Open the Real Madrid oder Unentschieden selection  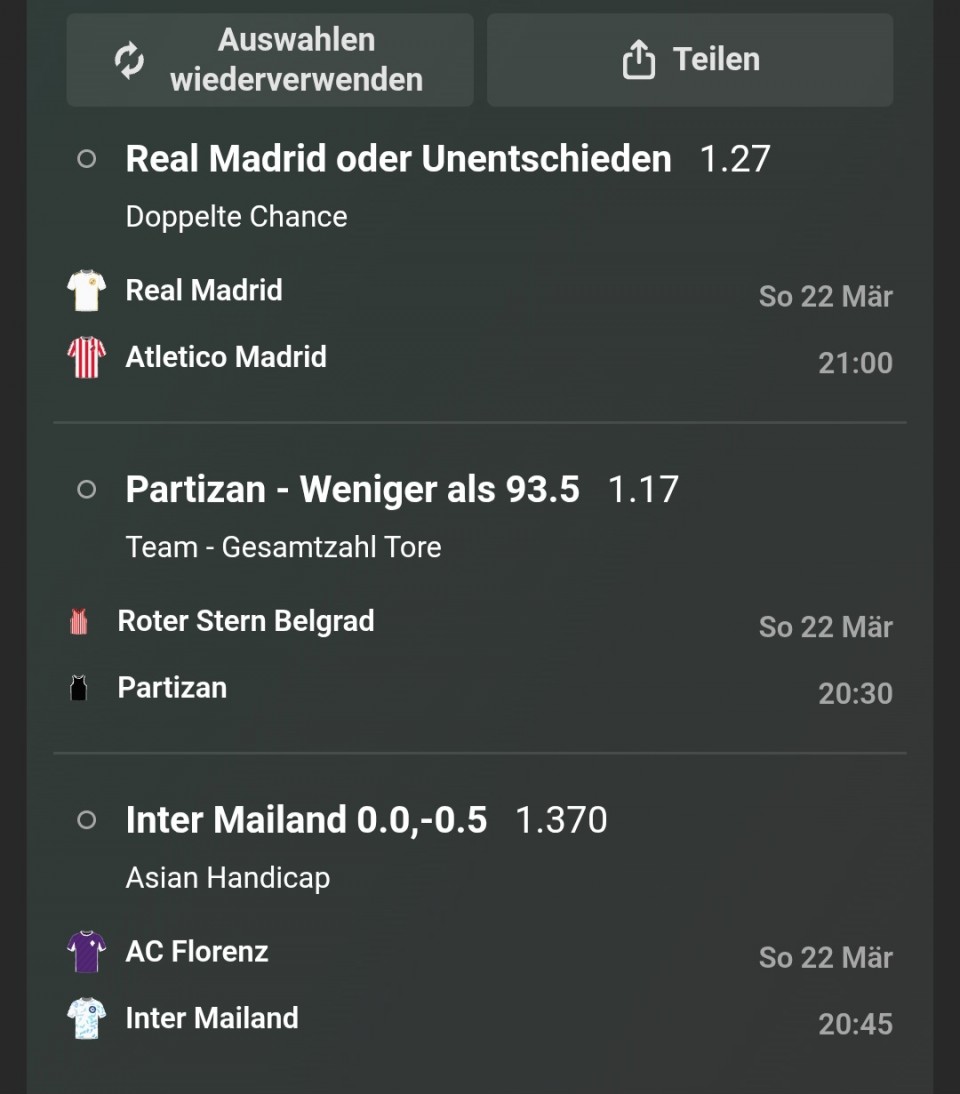tap(398, 159)
